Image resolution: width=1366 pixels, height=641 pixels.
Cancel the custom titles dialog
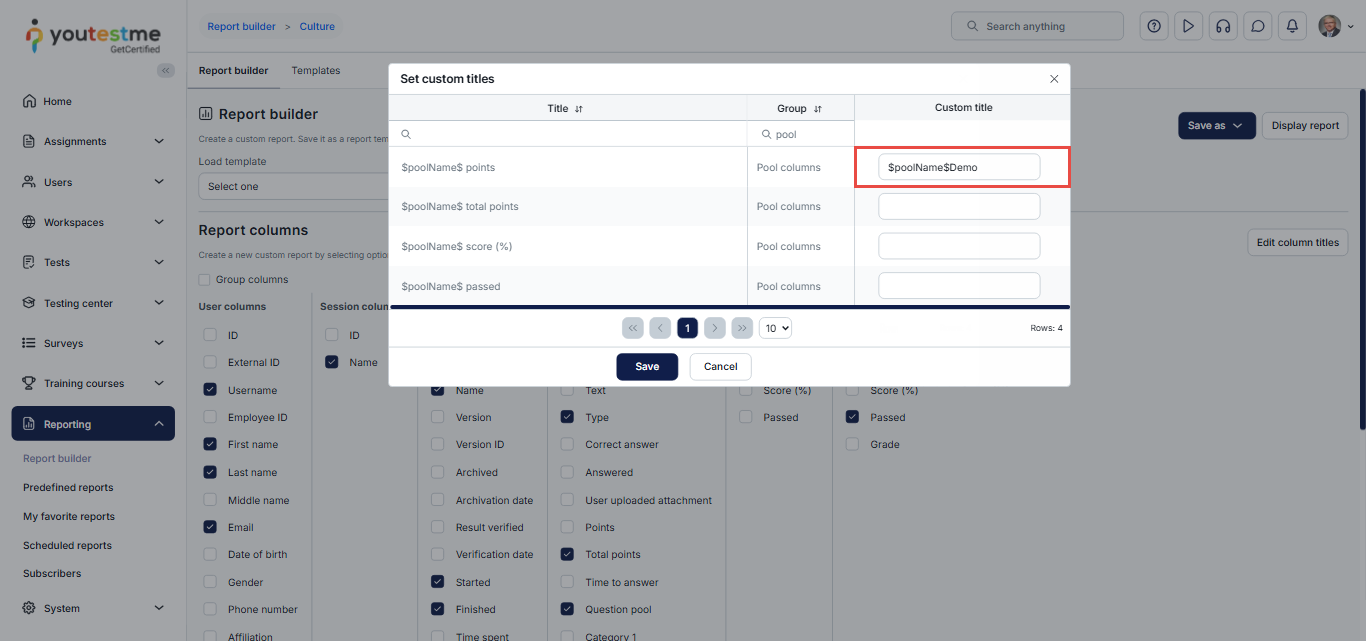tap(720, 367)
